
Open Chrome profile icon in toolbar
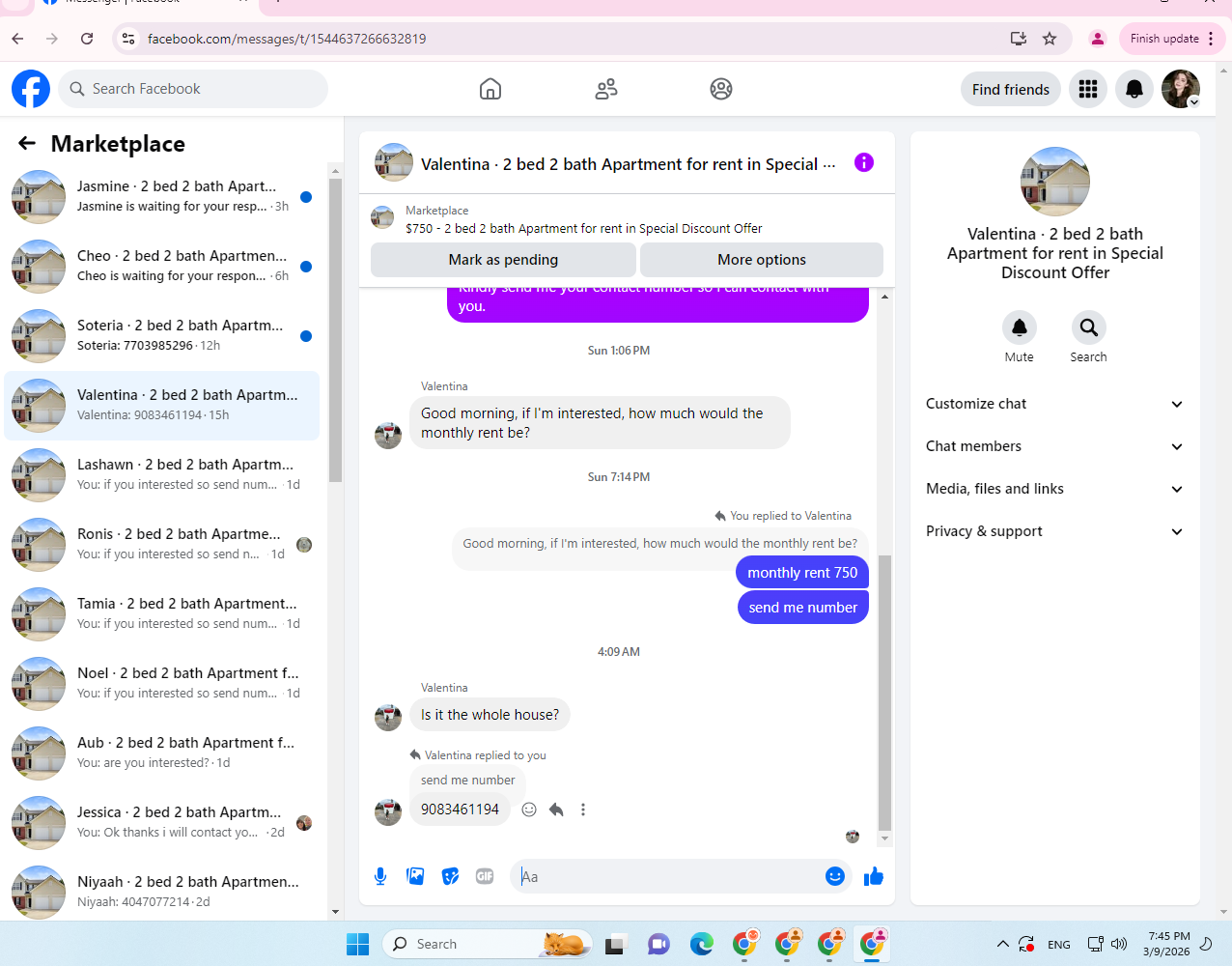1097,39
